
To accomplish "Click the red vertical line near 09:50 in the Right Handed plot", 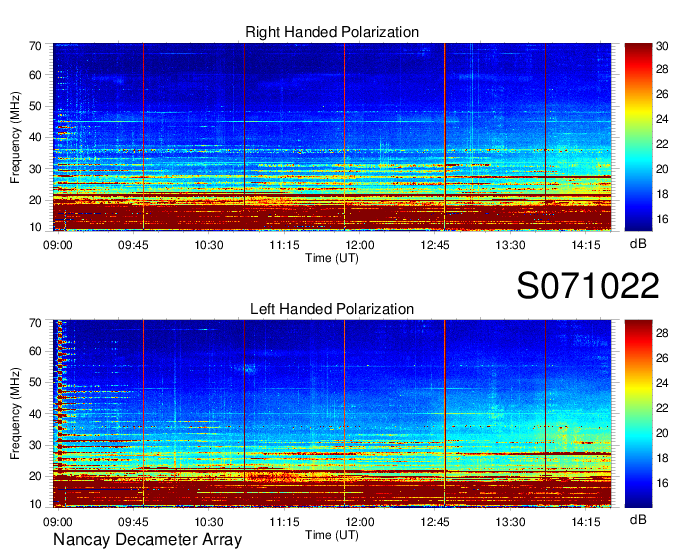I will pyautogui.click(x=144, y=137).
